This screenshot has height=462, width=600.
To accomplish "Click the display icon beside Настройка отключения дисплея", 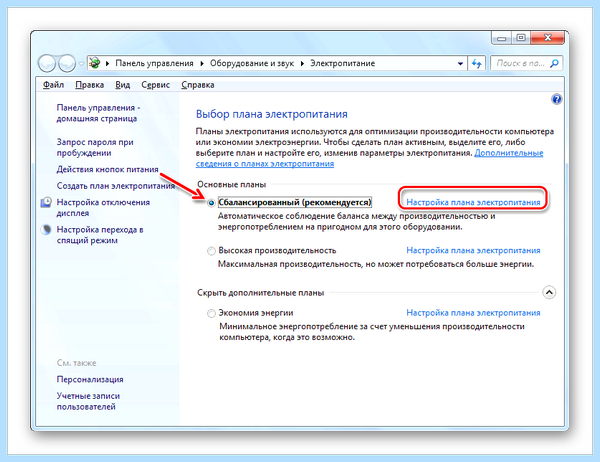I will [x=46, y=202].
